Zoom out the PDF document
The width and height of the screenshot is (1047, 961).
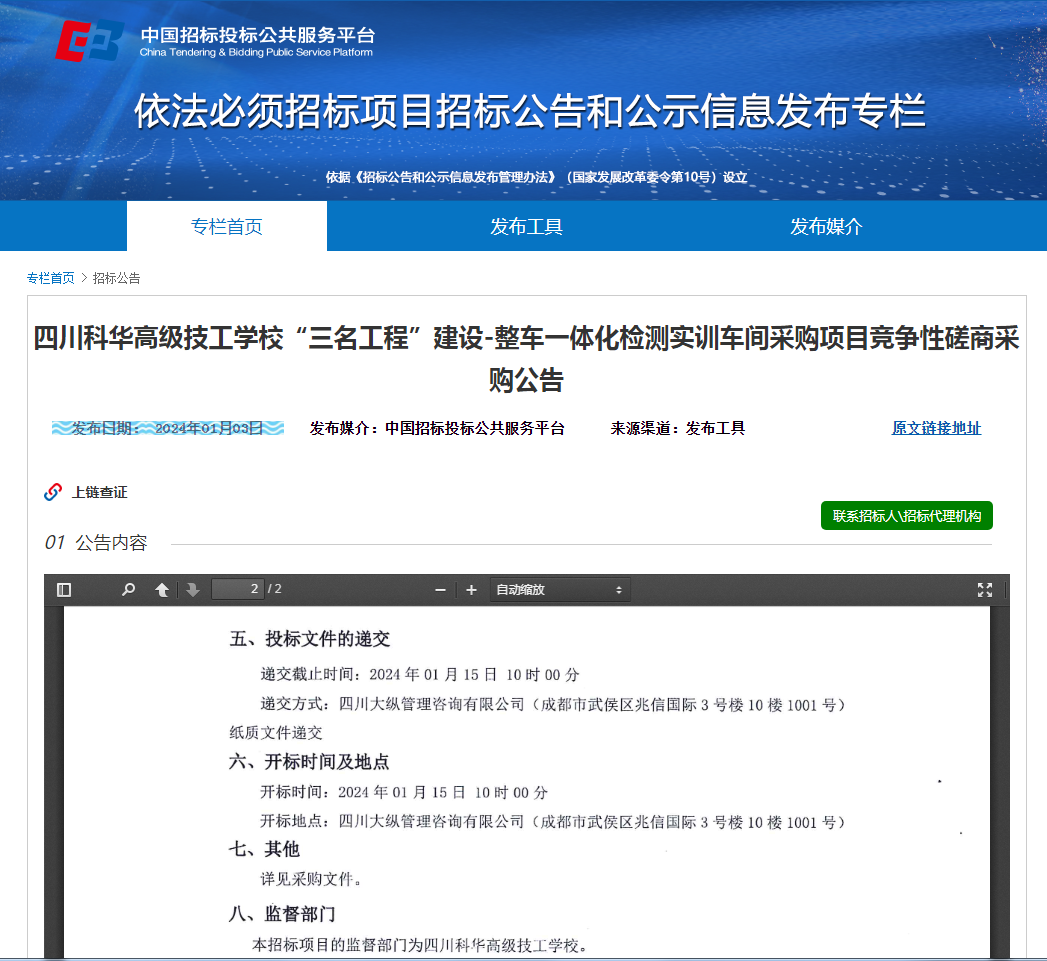[440, 590]
